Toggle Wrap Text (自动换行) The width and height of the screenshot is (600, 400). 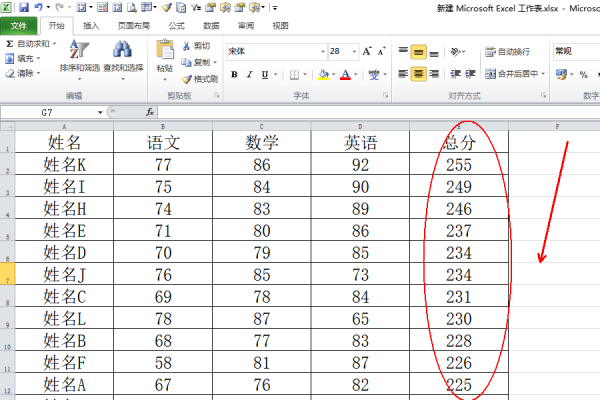click(507, 51)
